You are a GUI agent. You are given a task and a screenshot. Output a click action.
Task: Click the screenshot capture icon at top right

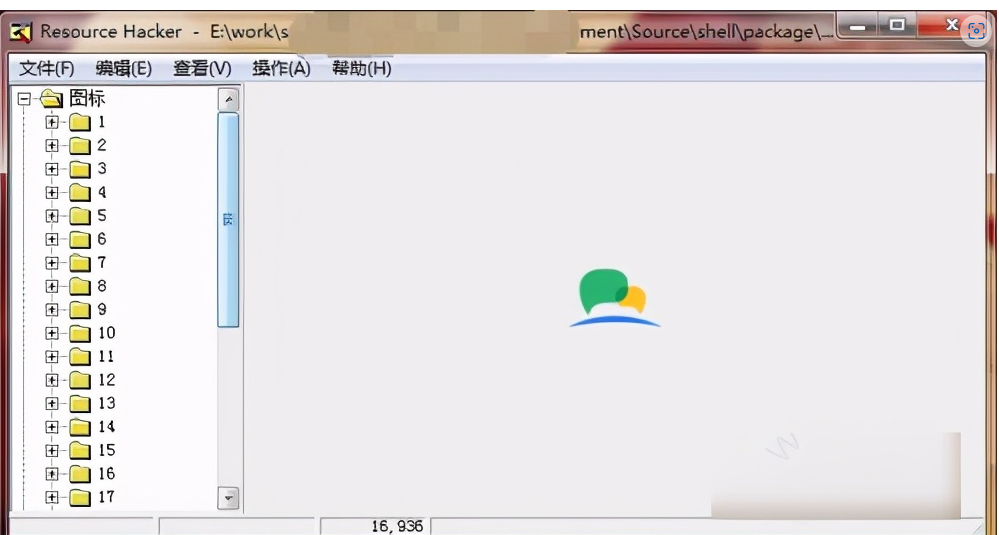(x=975, y=30)
